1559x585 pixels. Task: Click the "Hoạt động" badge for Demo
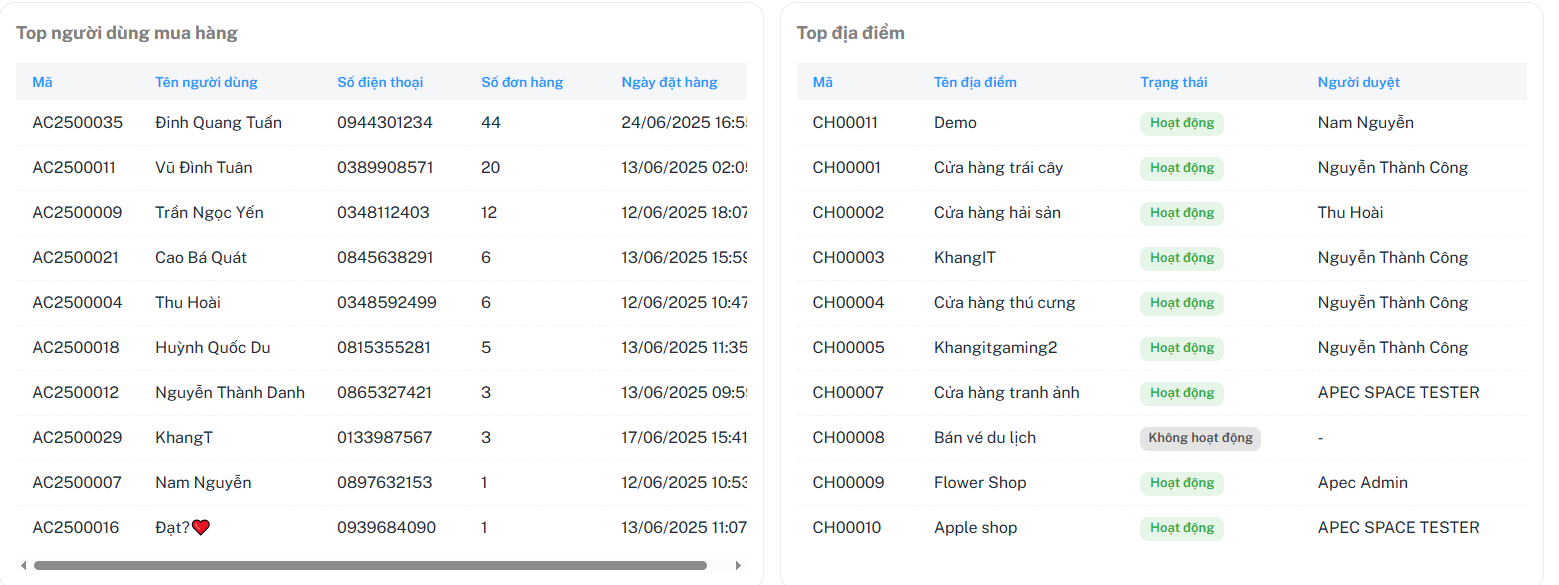click(x=1181, y=123)
